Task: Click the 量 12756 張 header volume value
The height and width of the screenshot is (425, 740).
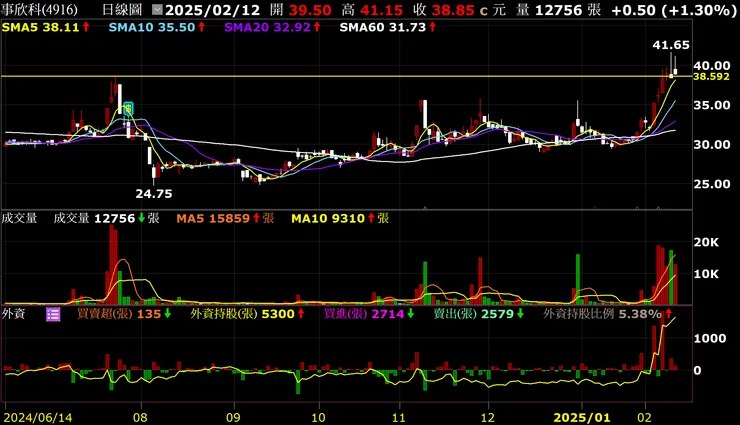Action: pyautogui.click(x=558, y=10)
